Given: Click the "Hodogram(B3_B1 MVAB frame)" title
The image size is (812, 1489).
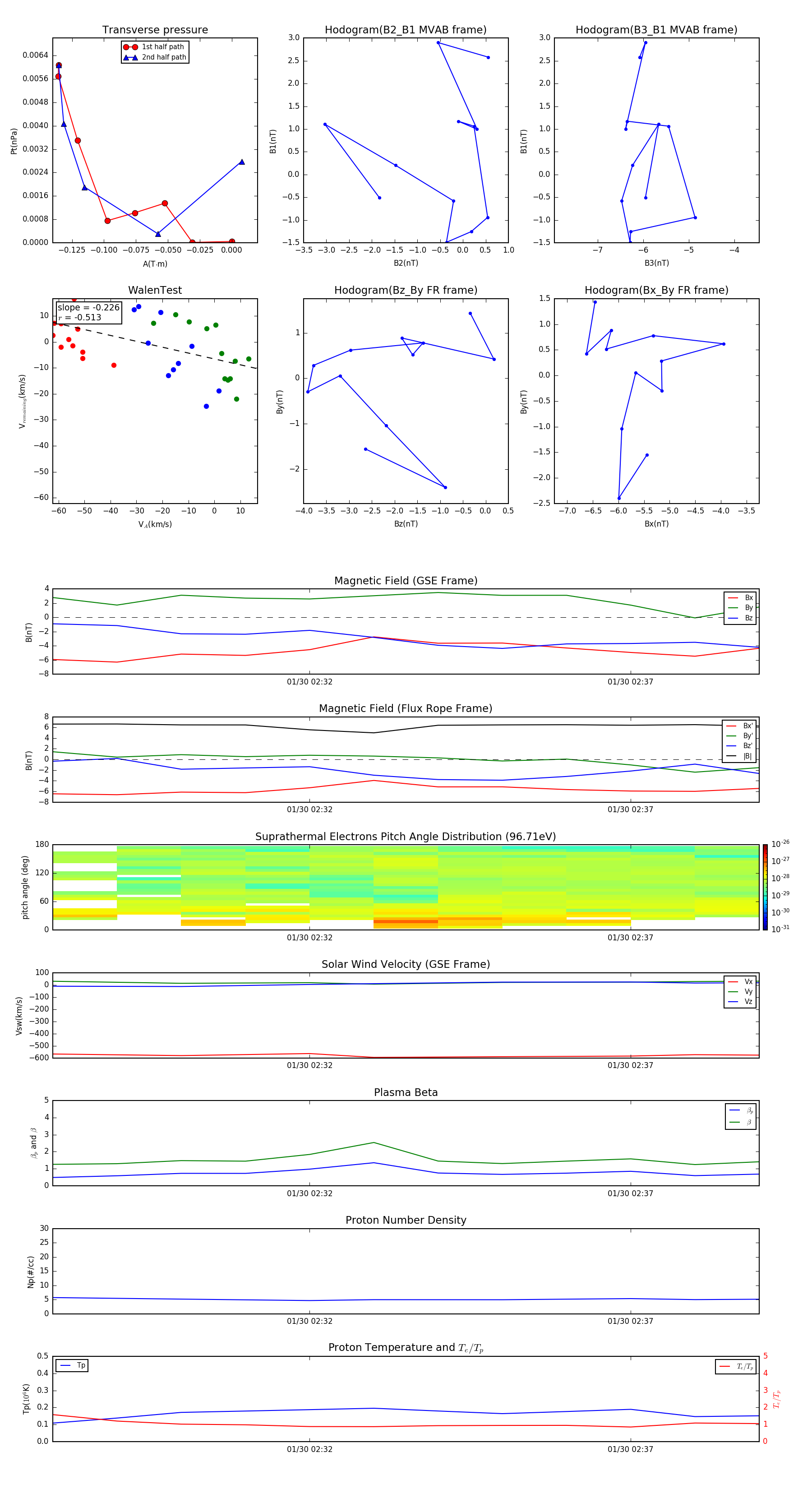Looking at the screenshot, I should coord(656,30).
